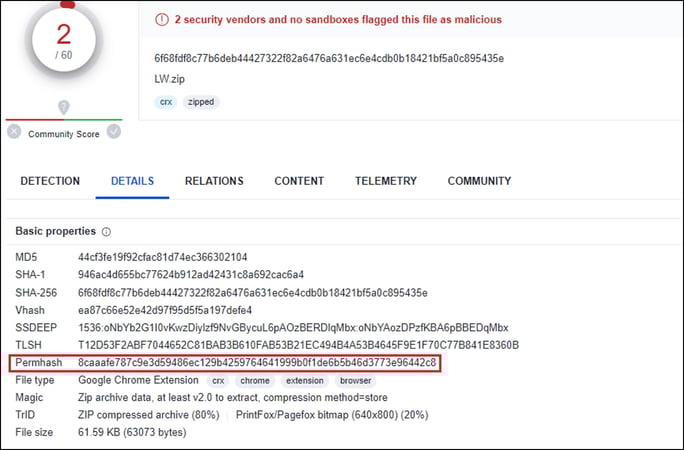Click the red-green community score bar
Screen dimensions: 684x450
pyautogui.click(x=64, y=118)
